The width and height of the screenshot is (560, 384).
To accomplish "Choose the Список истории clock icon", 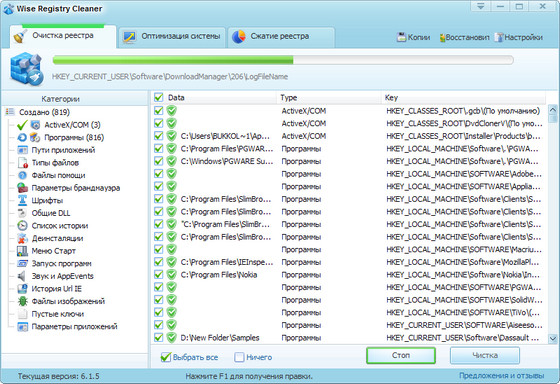I will coord(22,226).
